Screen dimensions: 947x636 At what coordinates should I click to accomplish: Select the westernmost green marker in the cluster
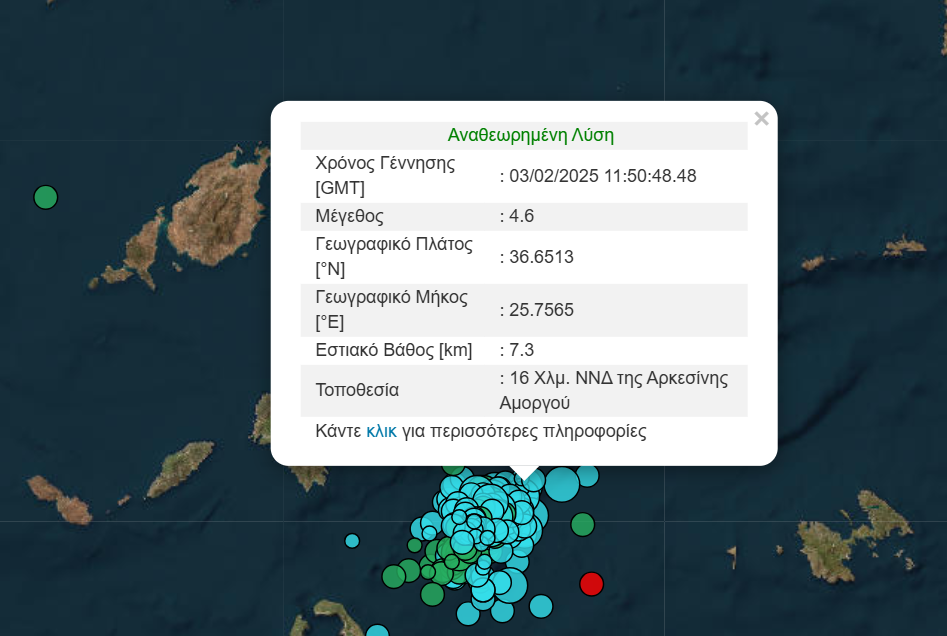394,576
